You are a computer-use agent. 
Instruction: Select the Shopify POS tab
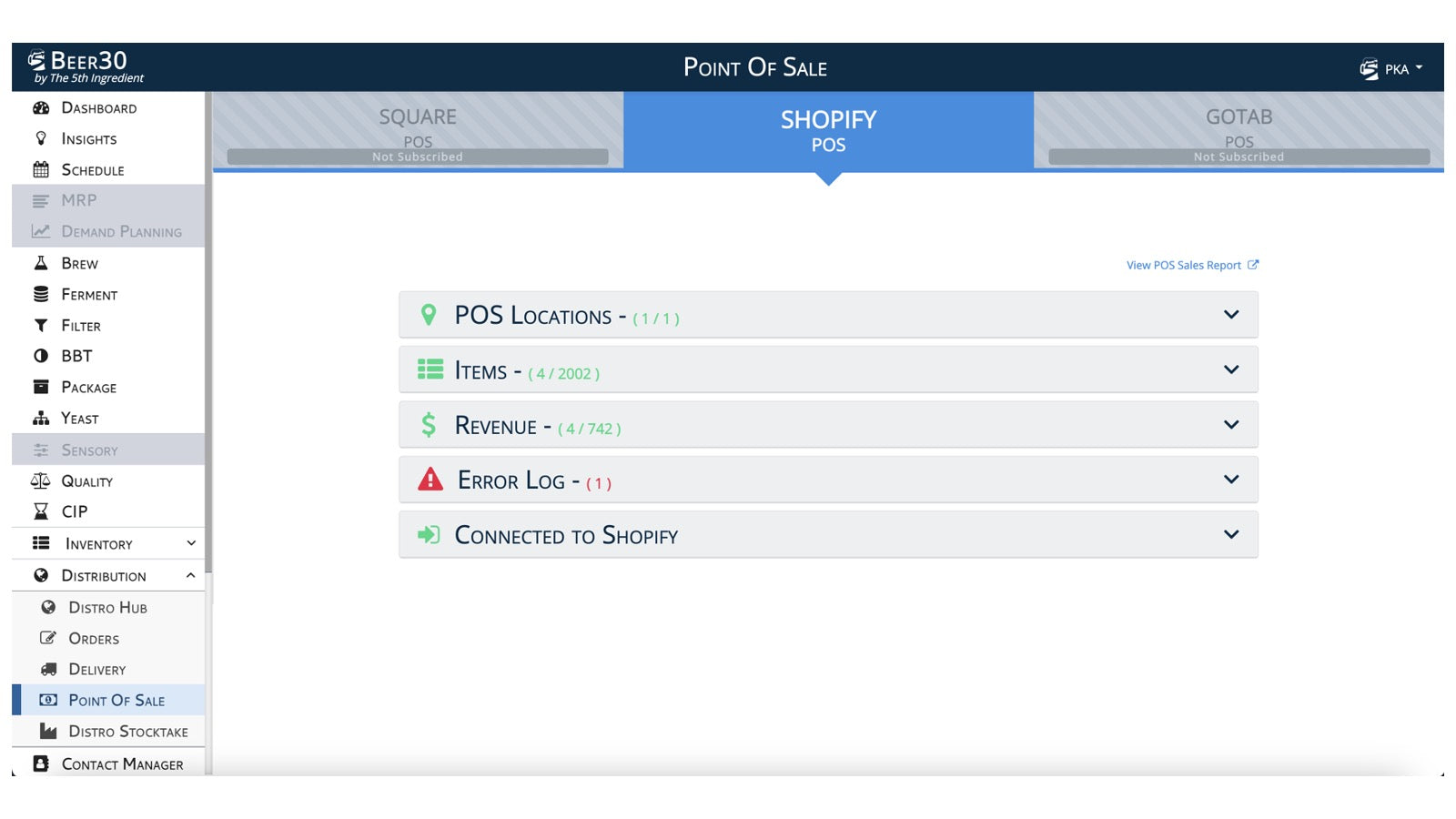tap(828, 131)
